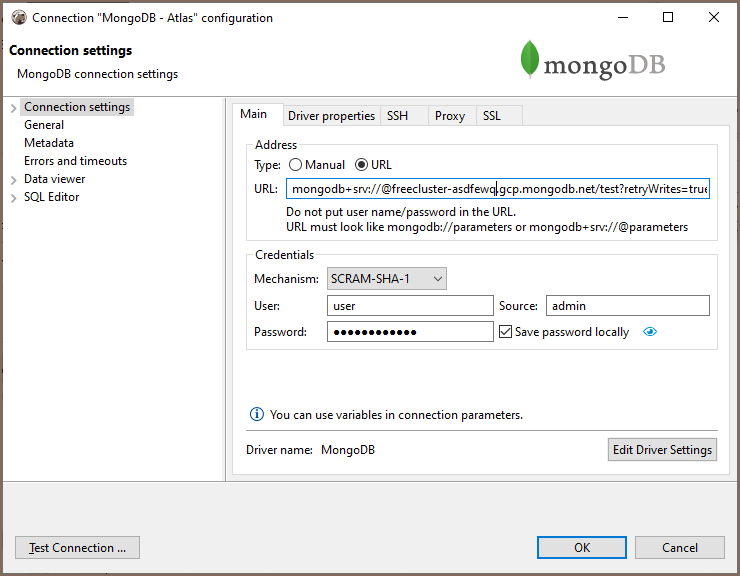
Task: Click into the MongoDB URL input field
Action: point(498,189)
